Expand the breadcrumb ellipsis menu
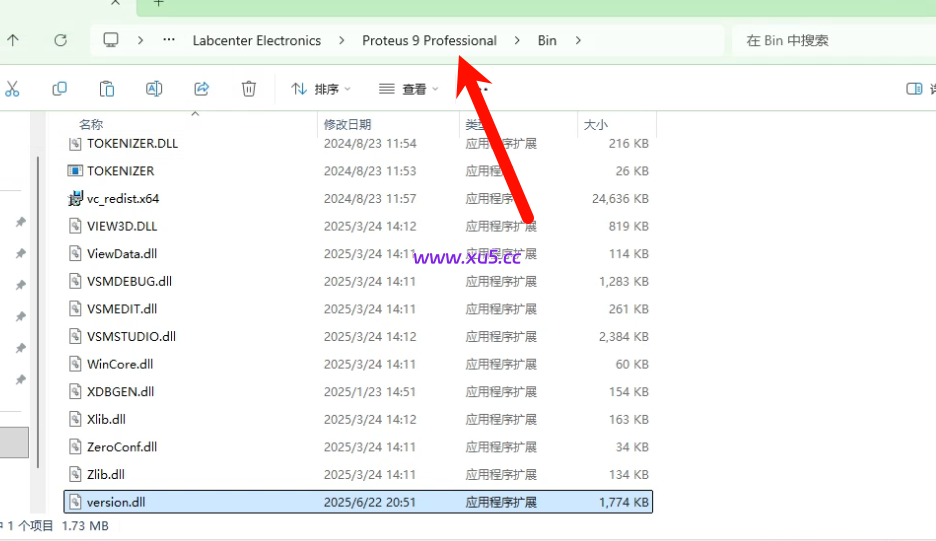 170,41
